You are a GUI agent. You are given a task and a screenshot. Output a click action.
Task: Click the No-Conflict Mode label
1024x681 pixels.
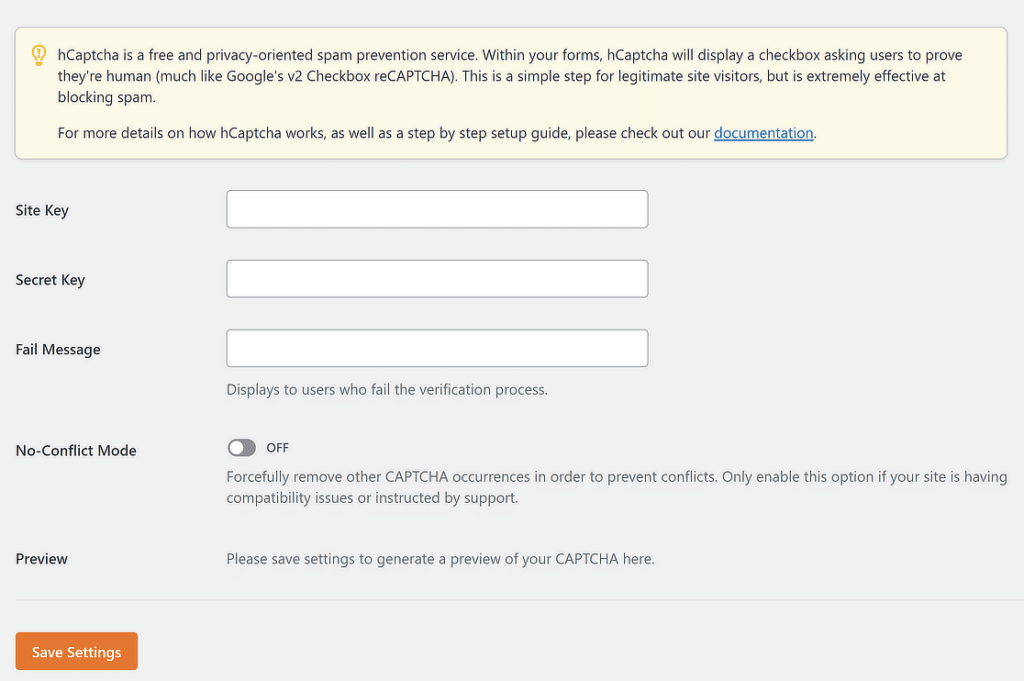(75, 450)
